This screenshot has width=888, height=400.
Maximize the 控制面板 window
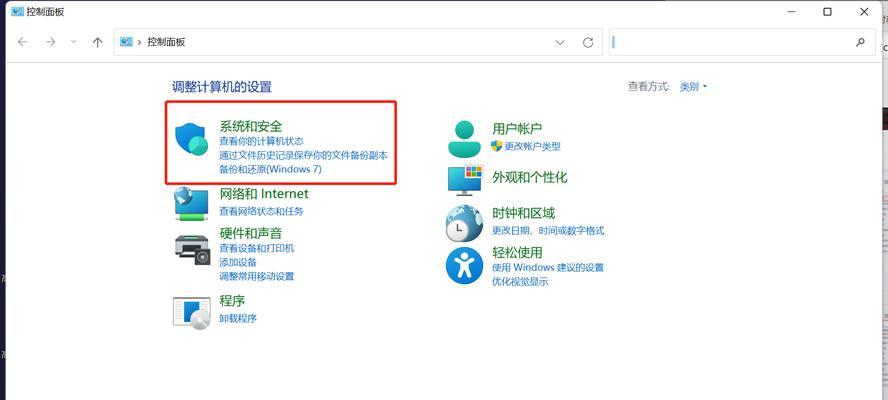tap(827, 11)
